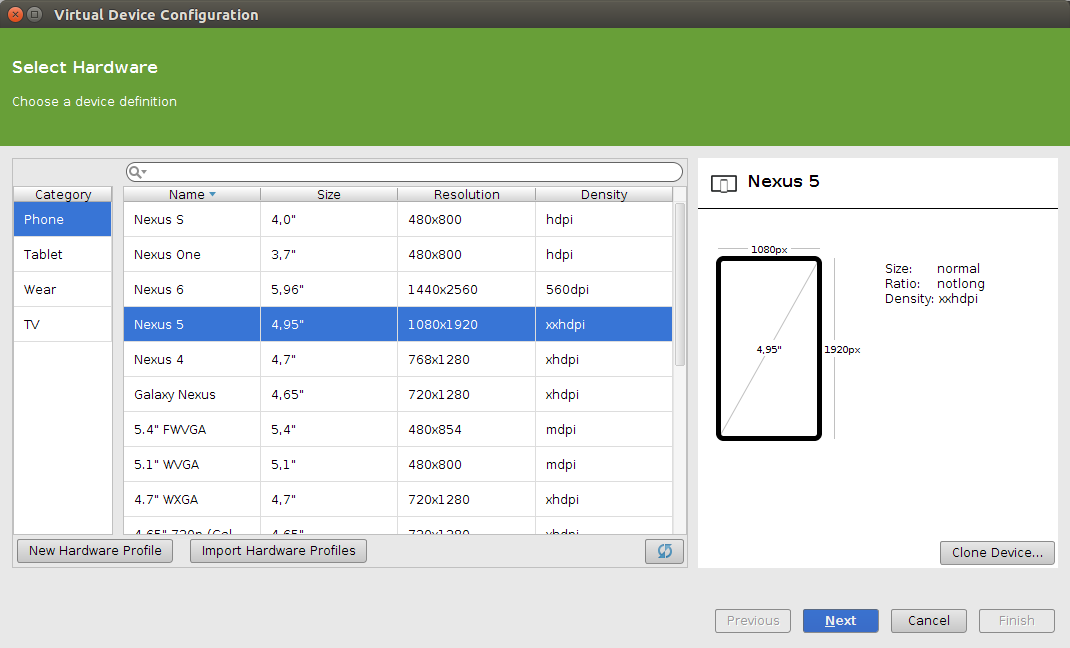This screenshot has height=648, width=1070.
Task: Click the 3,7" size cell for Nexus One
Action: [x=329, y=254]
